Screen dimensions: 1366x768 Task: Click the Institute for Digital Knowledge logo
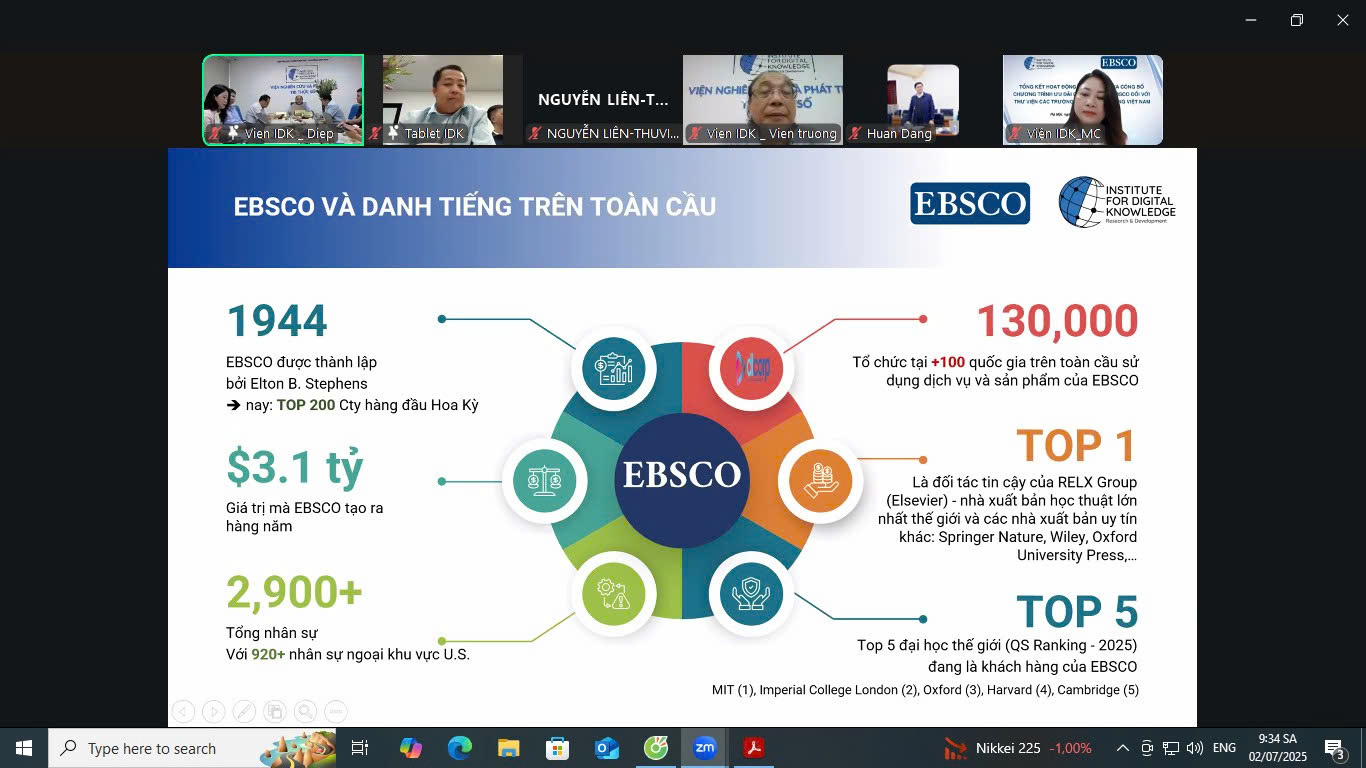1117,202
